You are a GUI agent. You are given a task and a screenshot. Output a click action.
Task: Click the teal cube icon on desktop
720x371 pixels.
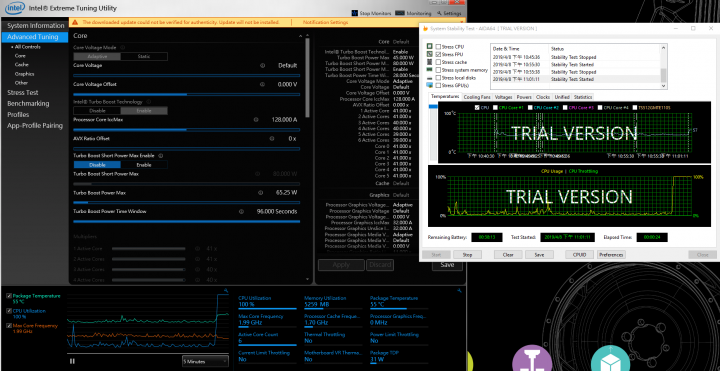(610, 358)
